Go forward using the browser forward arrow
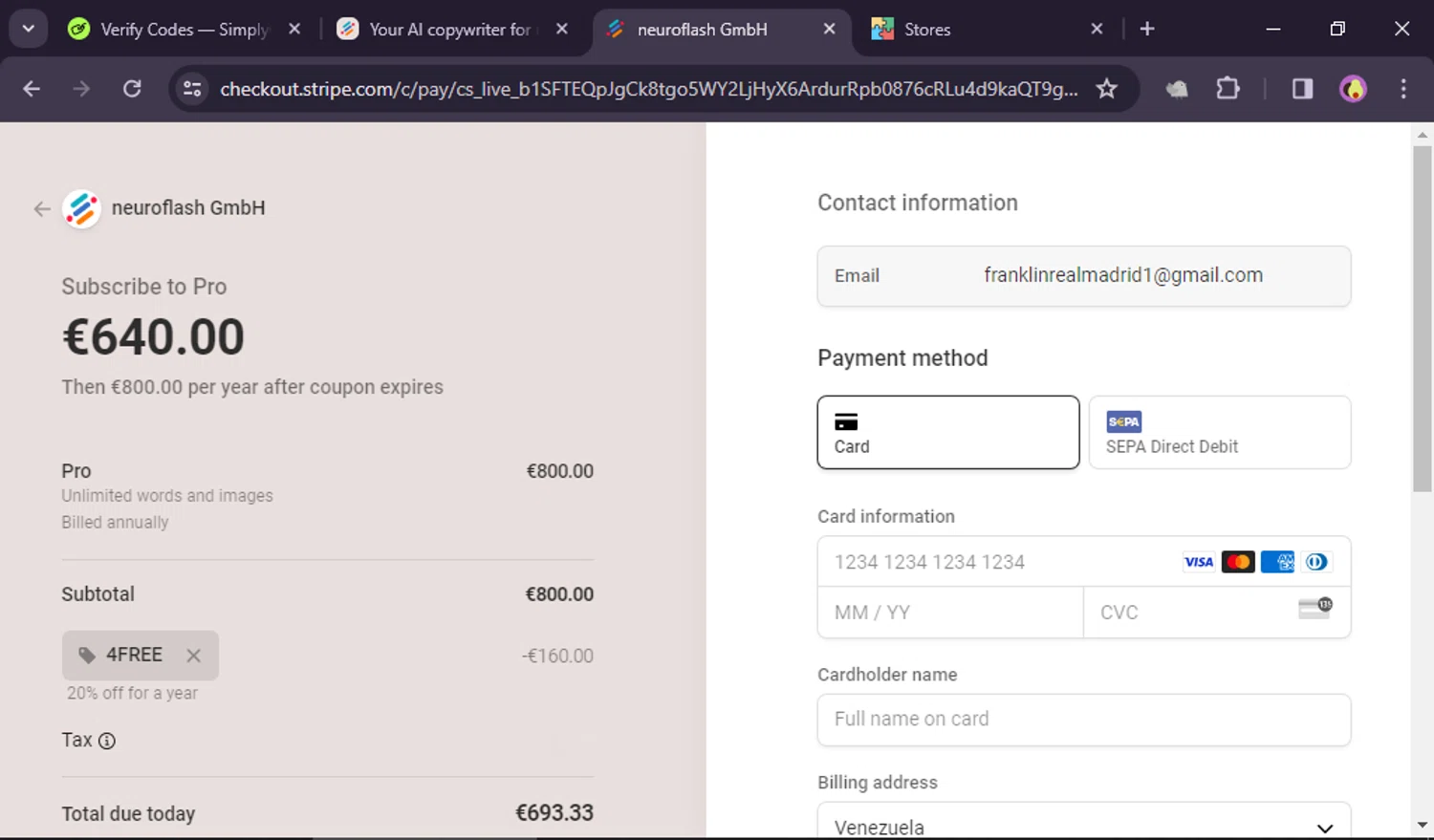Viewport: 1434px width, 840px height. click(81, 89)
